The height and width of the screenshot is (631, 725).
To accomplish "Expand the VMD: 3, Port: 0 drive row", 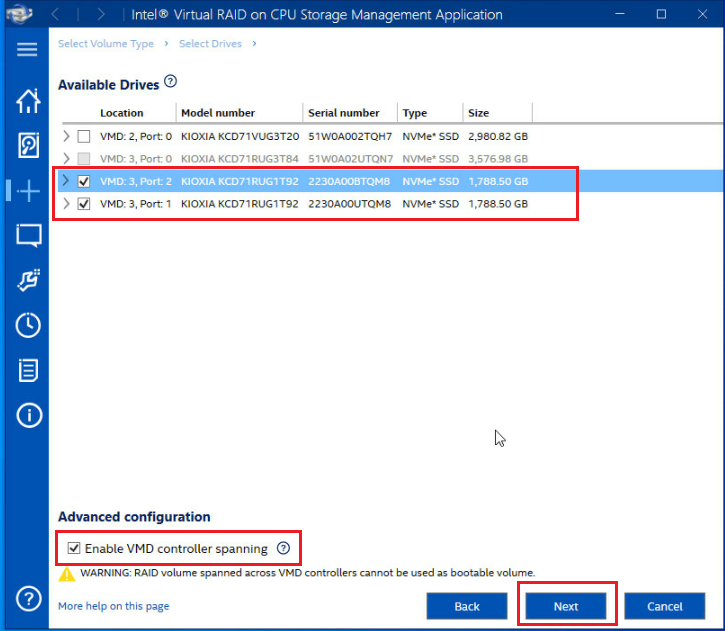I will point(66,158).
